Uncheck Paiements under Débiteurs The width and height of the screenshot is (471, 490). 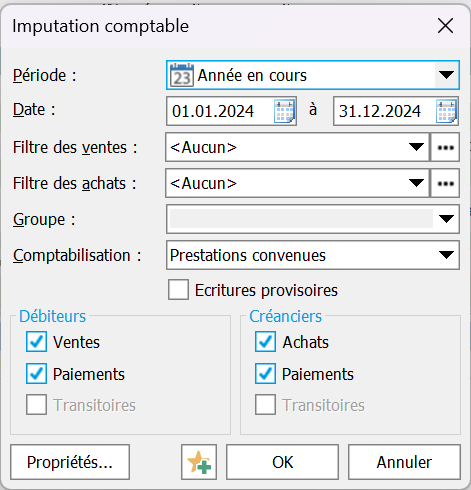pos(36,373)
